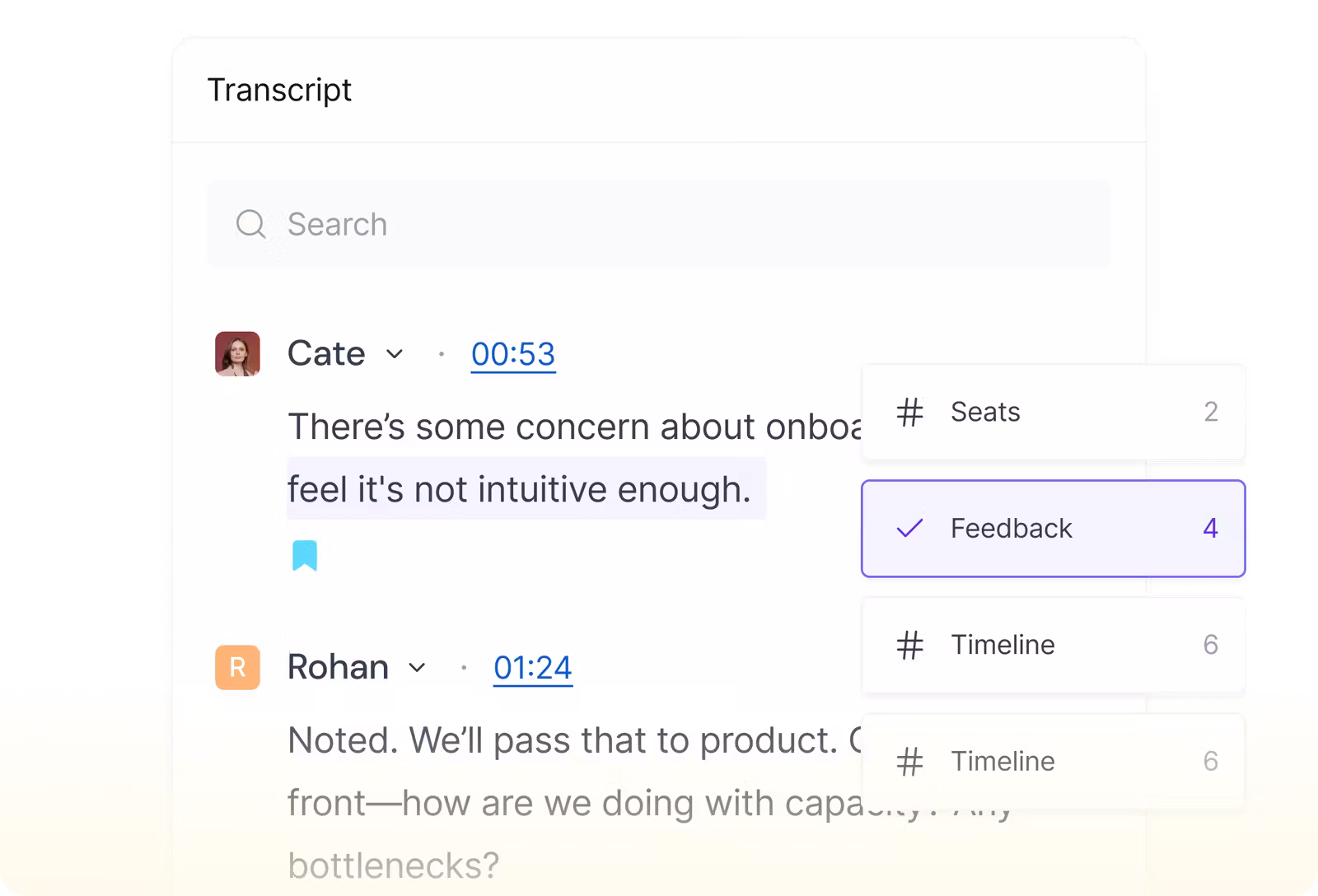Screen dimensions: 1318x896
Task: Deselect the highlighted Feedback topic label
Action: [1011, 528]
